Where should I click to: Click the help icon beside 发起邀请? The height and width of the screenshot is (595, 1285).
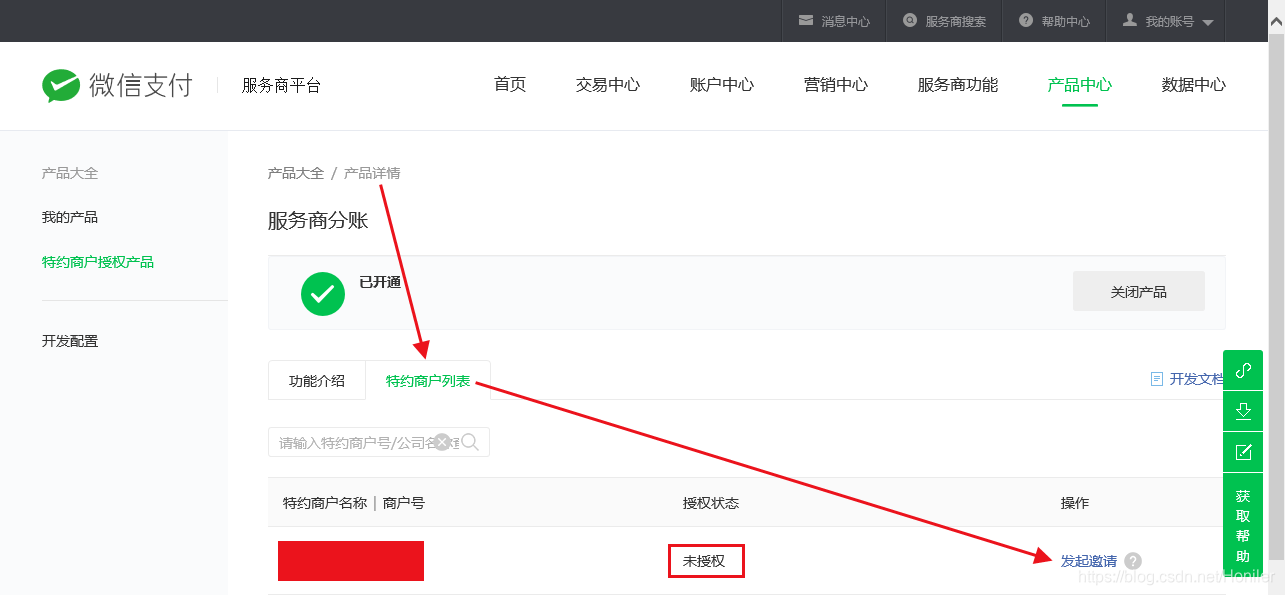coord(1133,561)
